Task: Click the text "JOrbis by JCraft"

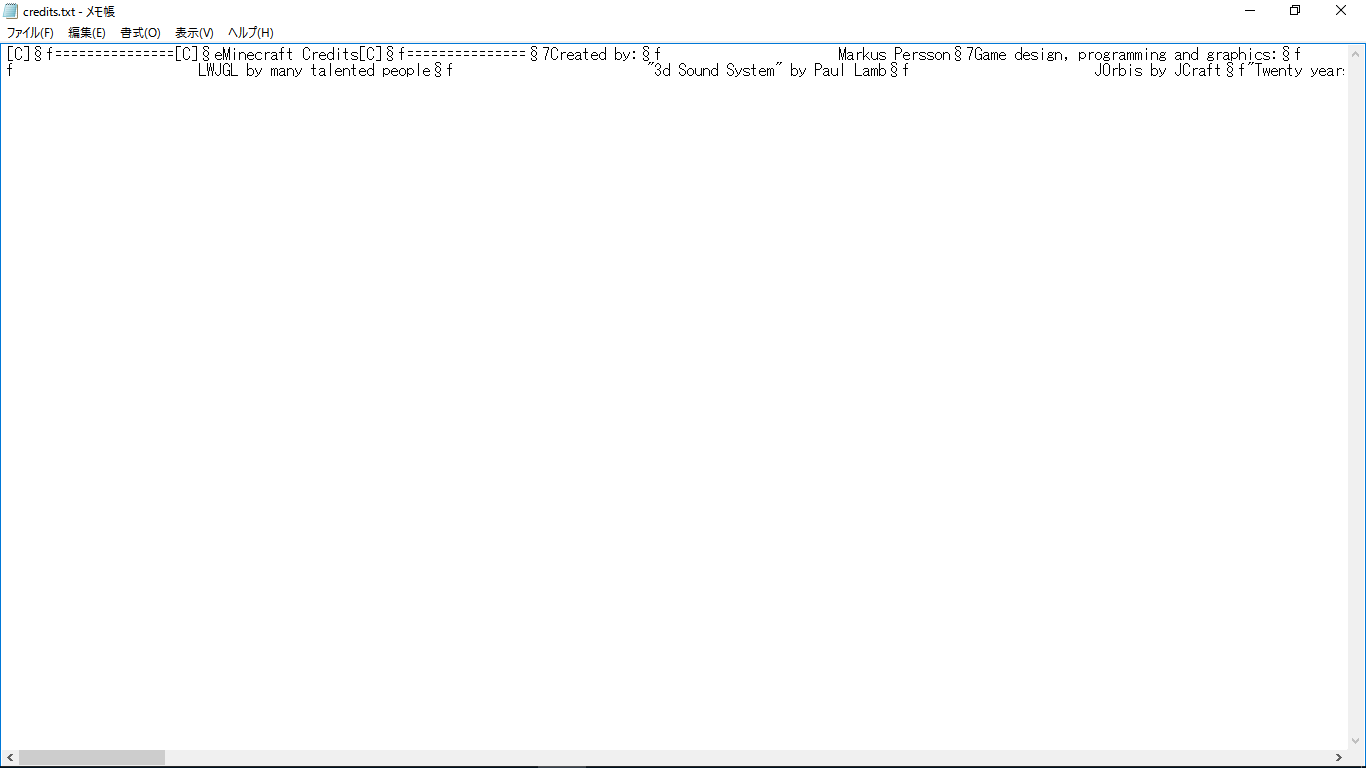Action: [1158, 71]
